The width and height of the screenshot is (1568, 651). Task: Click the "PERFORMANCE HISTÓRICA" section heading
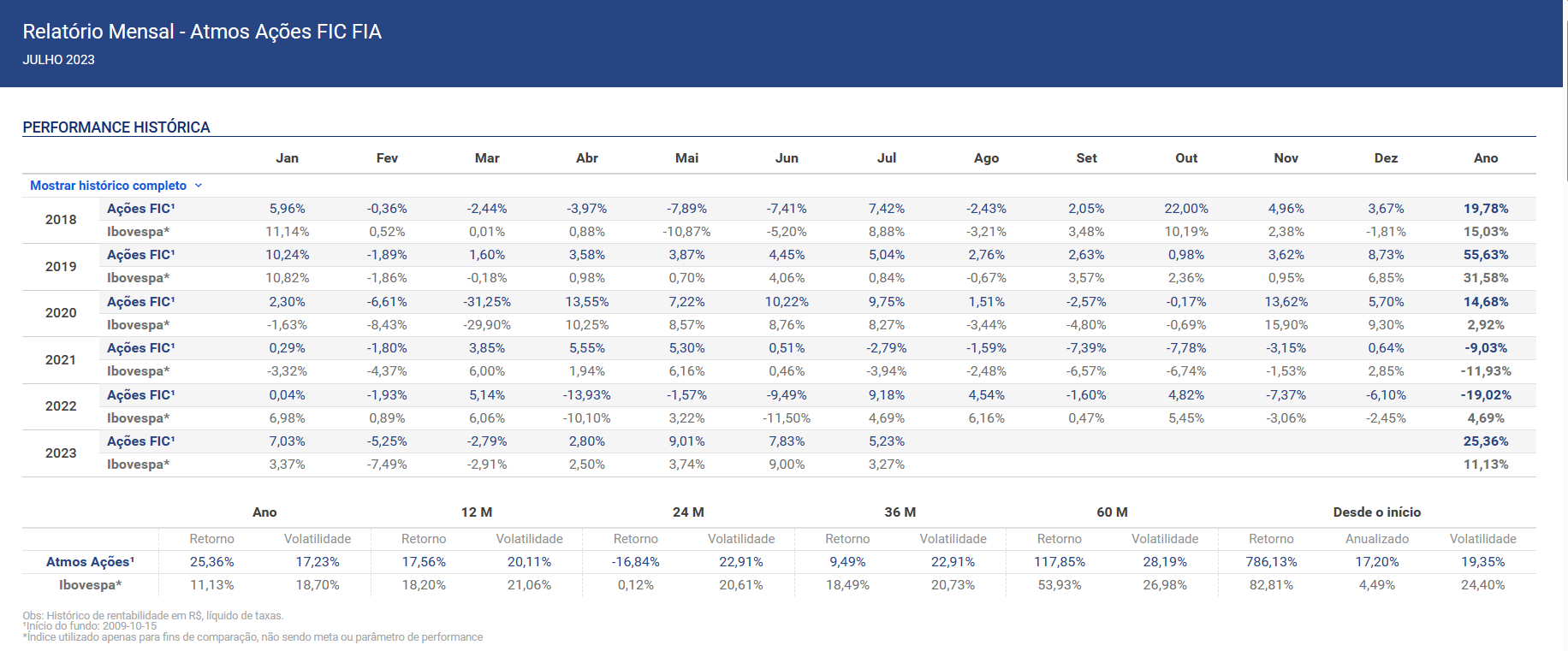click(x=116, y=127)
